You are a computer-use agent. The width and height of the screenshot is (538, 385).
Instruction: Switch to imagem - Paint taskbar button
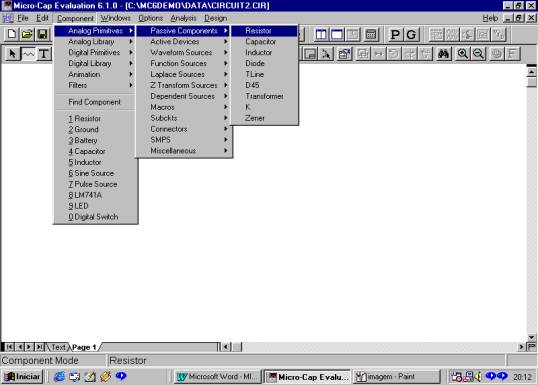point(397,376)
